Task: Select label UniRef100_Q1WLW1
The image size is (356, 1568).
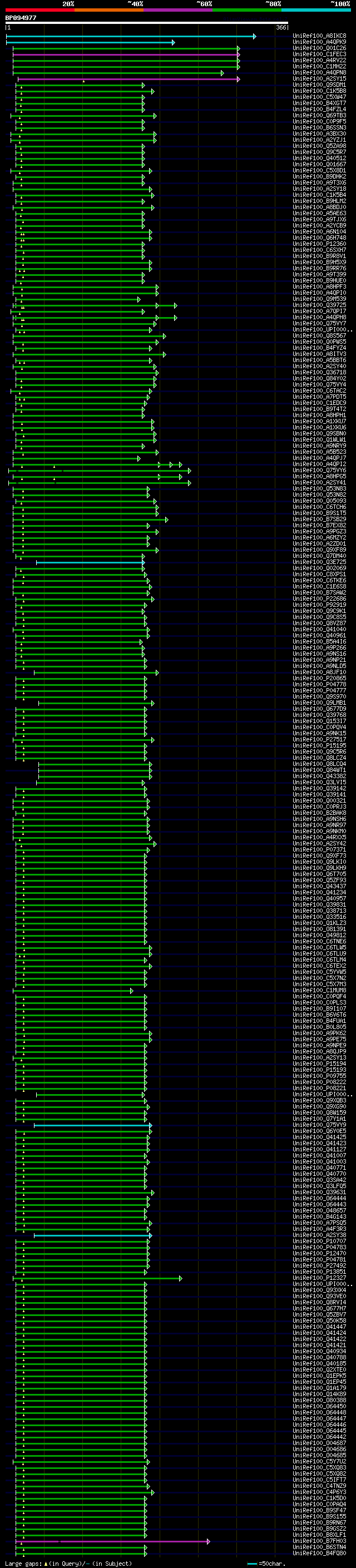Action: click(319, 439)
